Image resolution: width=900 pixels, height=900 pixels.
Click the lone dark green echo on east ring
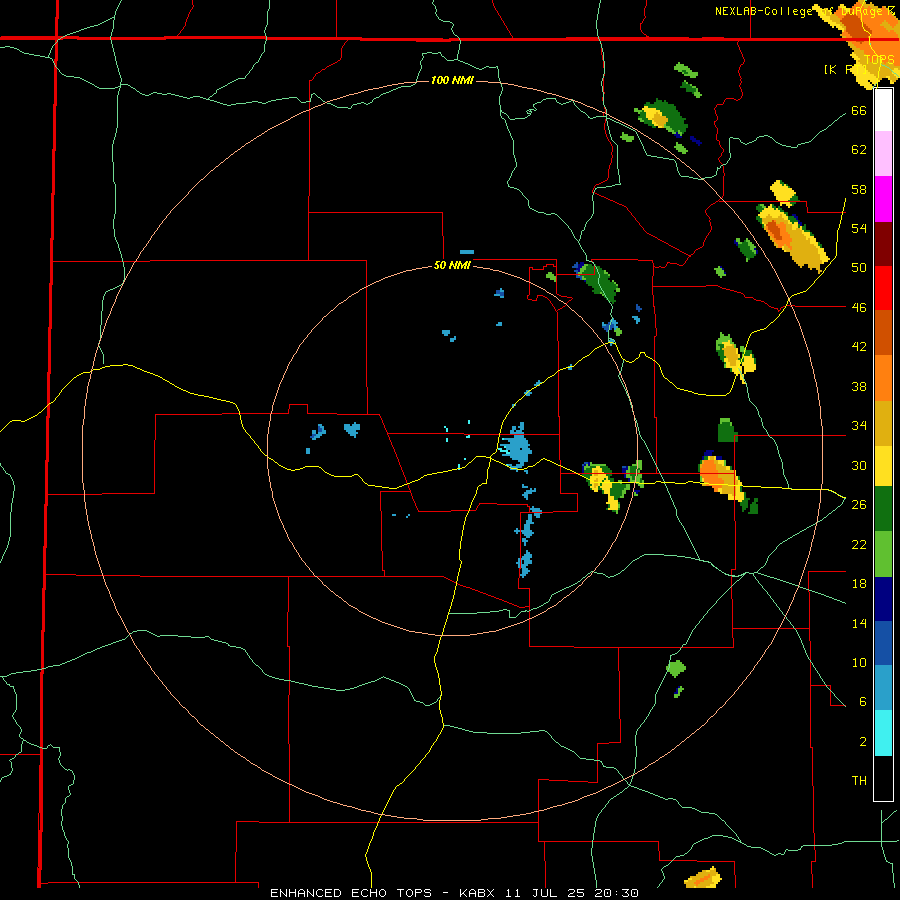coord(727,430)
